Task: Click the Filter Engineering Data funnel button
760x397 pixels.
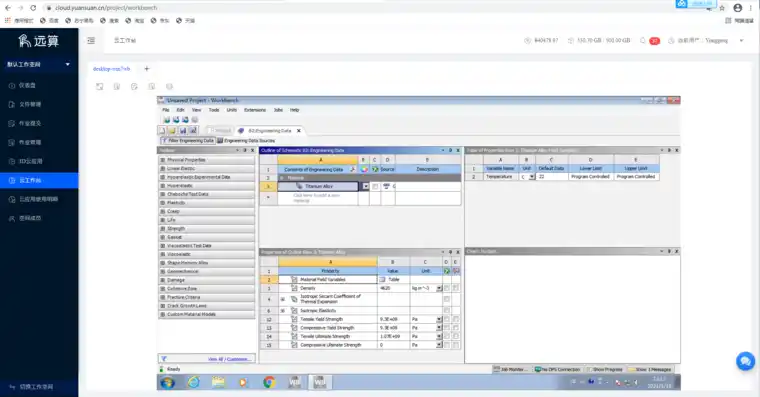Action: (x=188, y=141)
